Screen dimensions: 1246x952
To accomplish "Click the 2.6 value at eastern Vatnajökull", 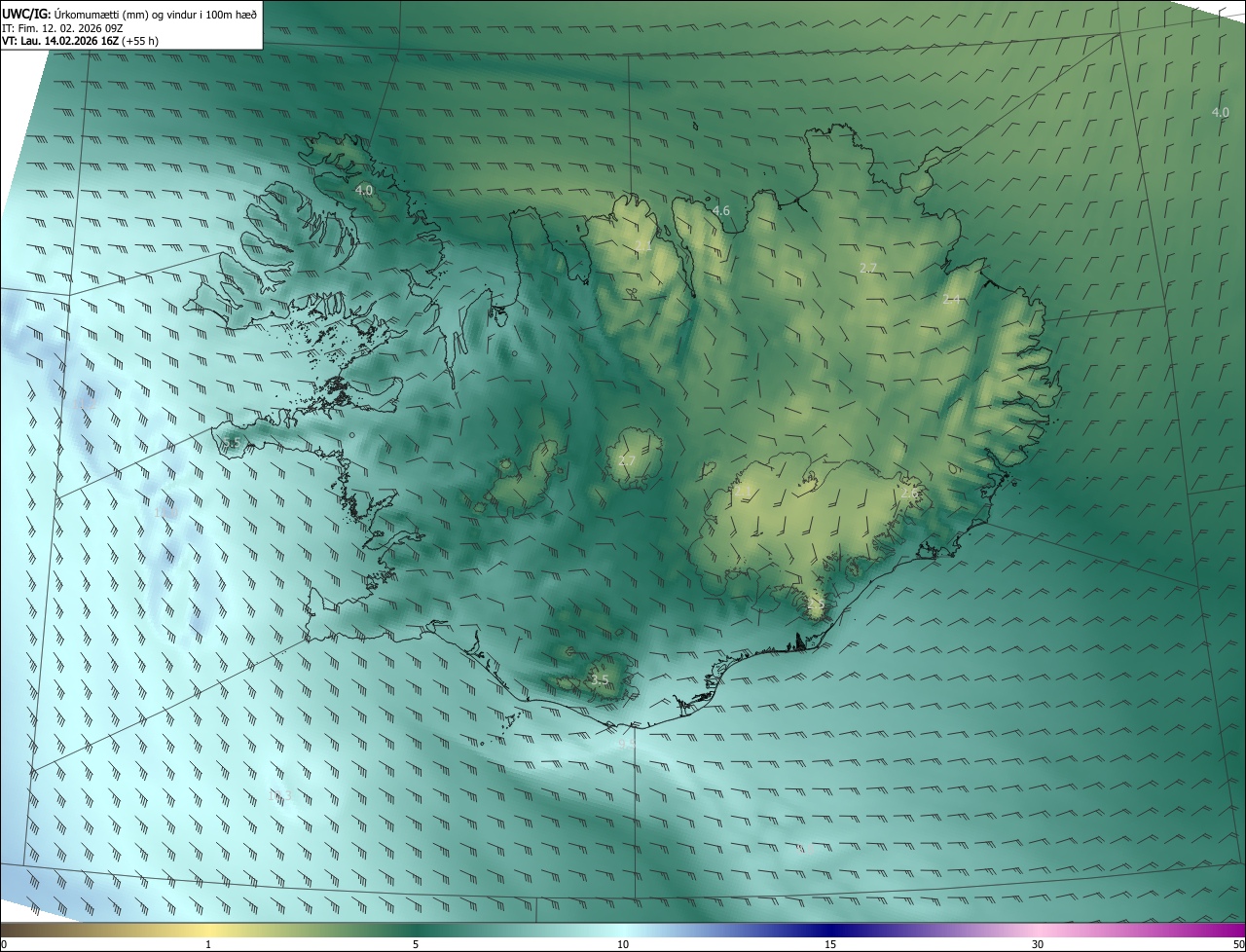I will coord(910,494).
